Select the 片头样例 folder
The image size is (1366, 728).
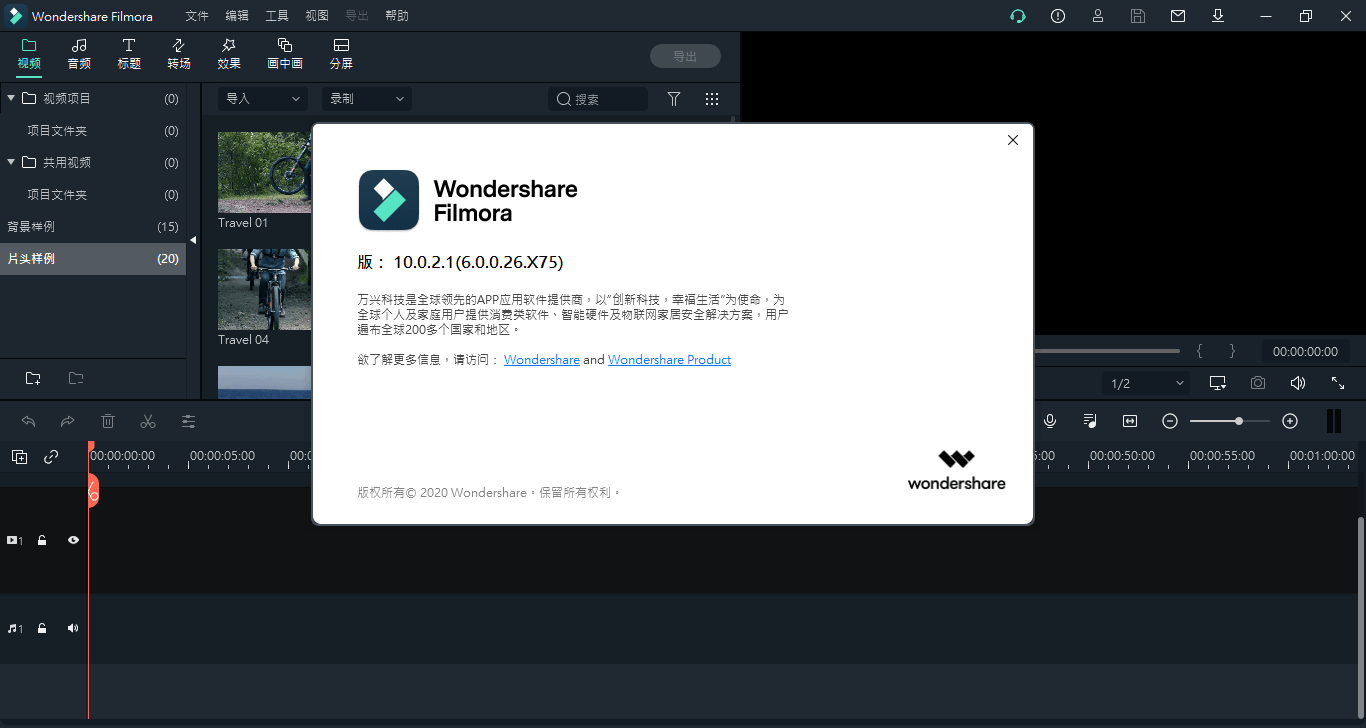[93, 259]
